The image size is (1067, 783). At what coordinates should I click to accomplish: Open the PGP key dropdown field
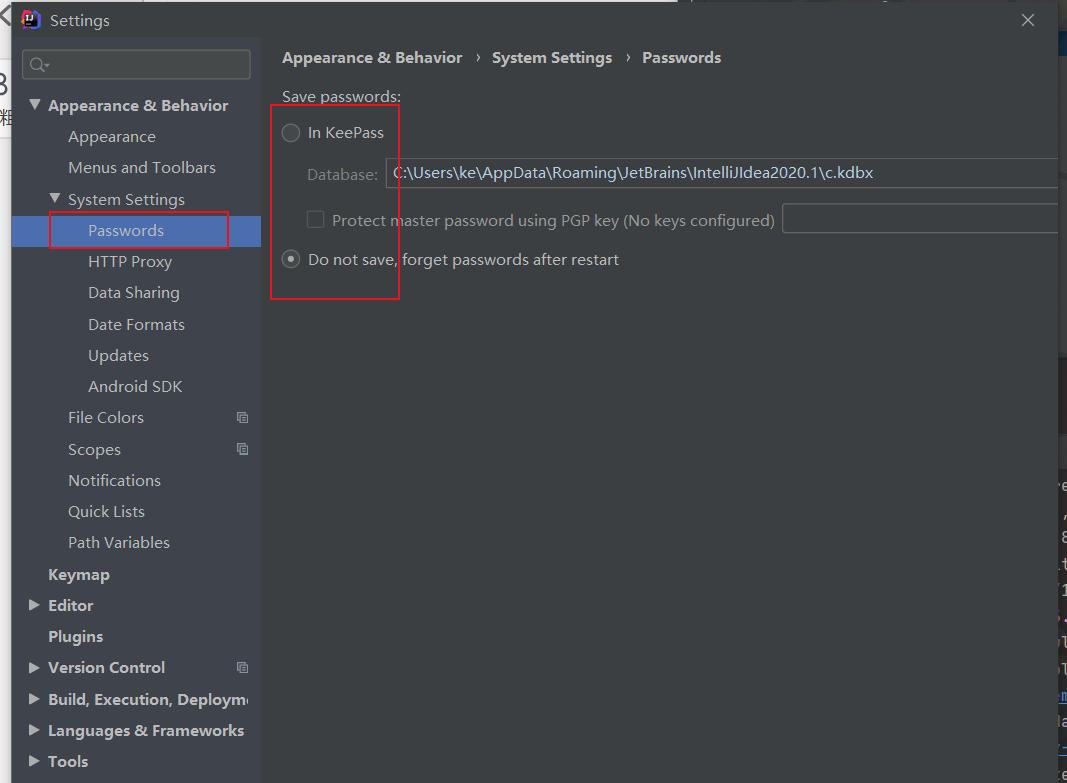point(920,218)
